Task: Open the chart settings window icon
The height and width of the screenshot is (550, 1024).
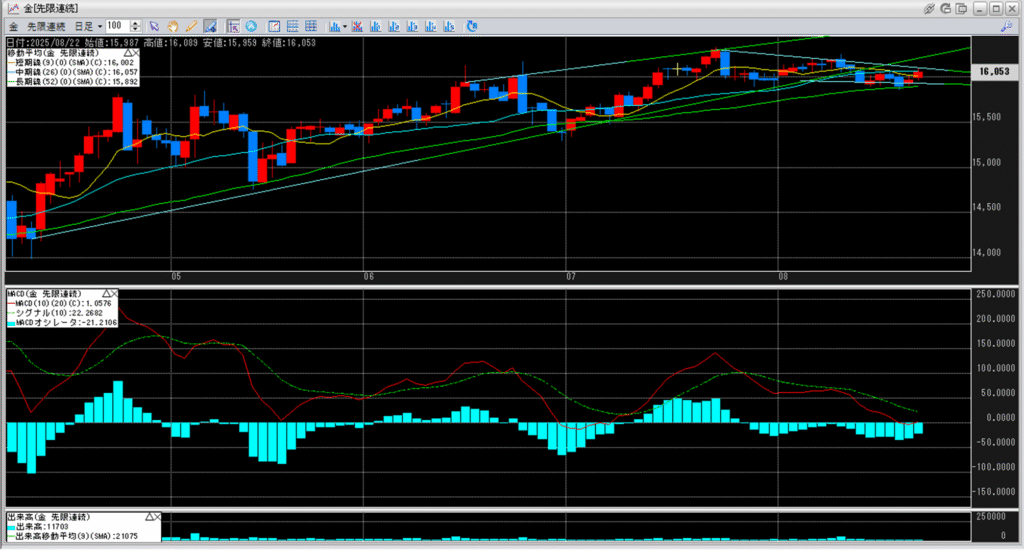Action: (x=274, y=26)
